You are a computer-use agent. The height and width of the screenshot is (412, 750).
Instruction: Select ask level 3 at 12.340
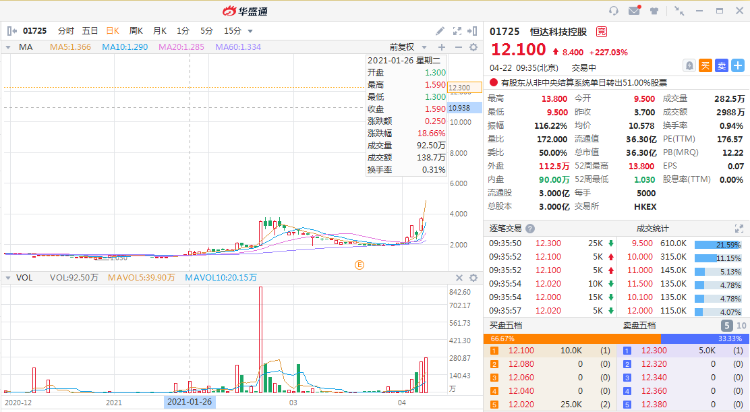click(x=684, y=378)
